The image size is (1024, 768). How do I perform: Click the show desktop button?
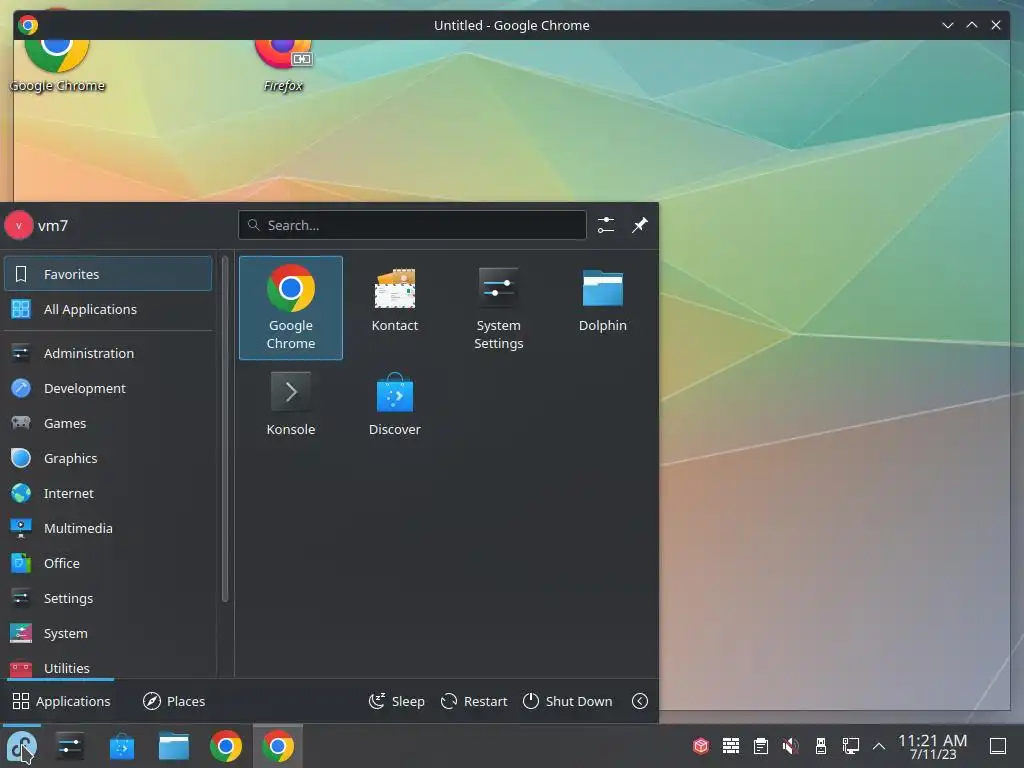998,746
